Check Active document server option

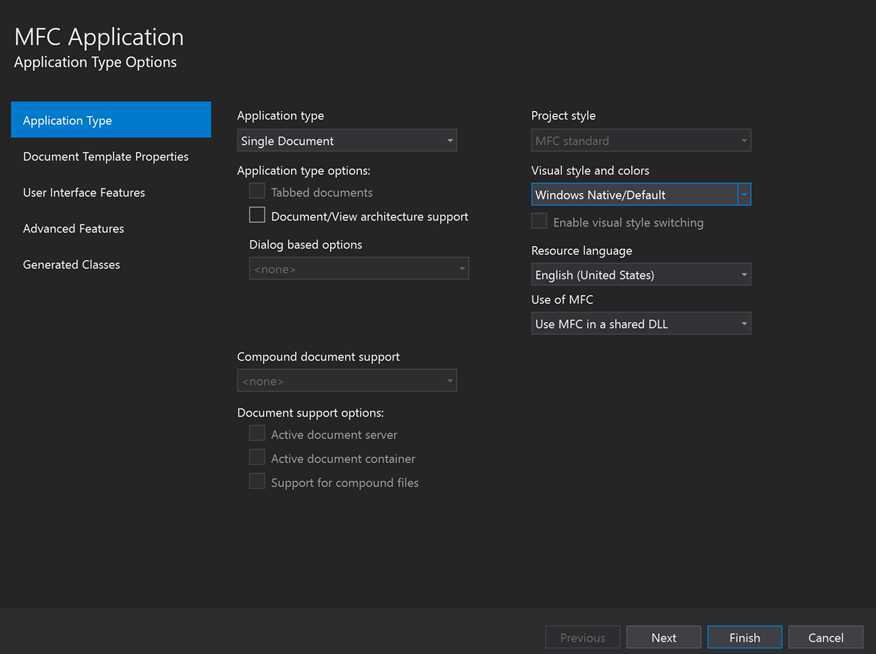[x=257, y=433]
